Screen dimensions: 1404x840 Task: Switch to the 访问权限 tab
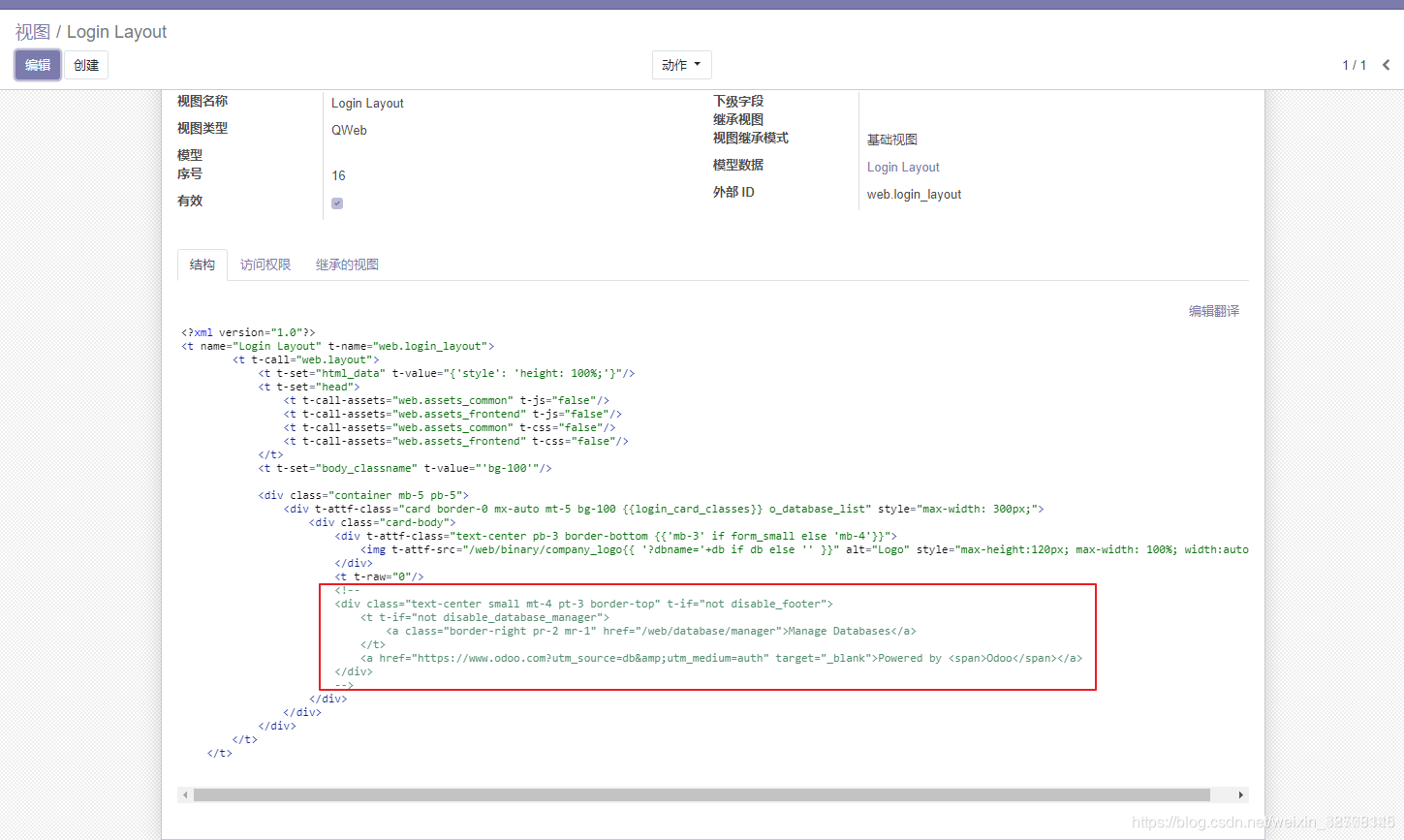[x=265, y=264]
